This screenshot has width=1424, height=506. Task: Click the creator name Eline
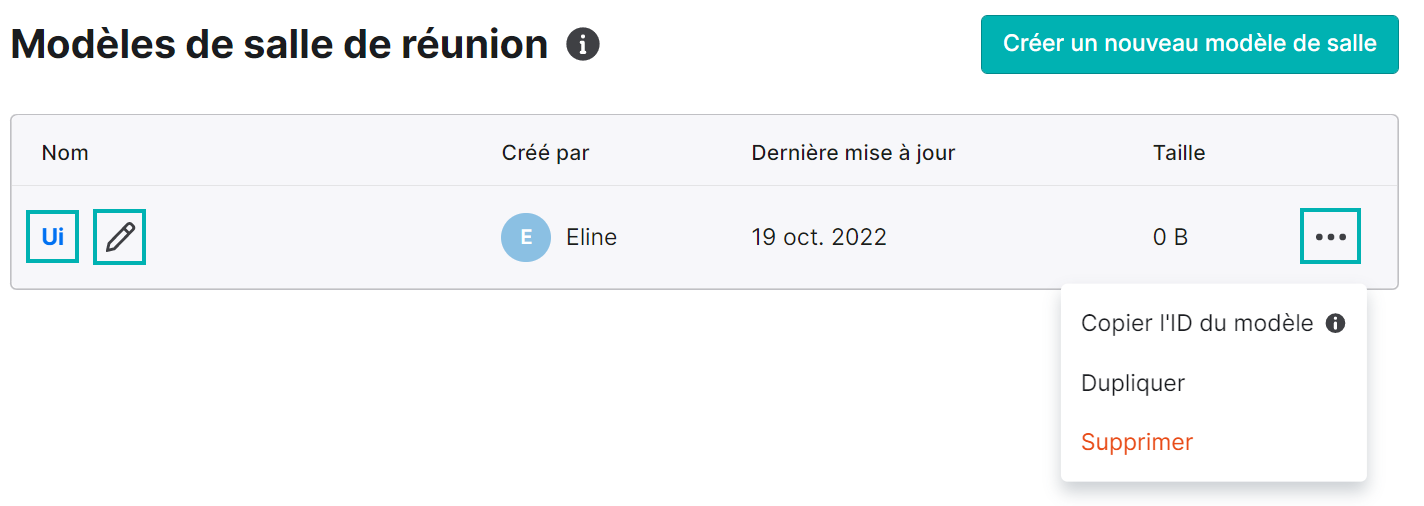pyautogui.click(x=591, y=237)
